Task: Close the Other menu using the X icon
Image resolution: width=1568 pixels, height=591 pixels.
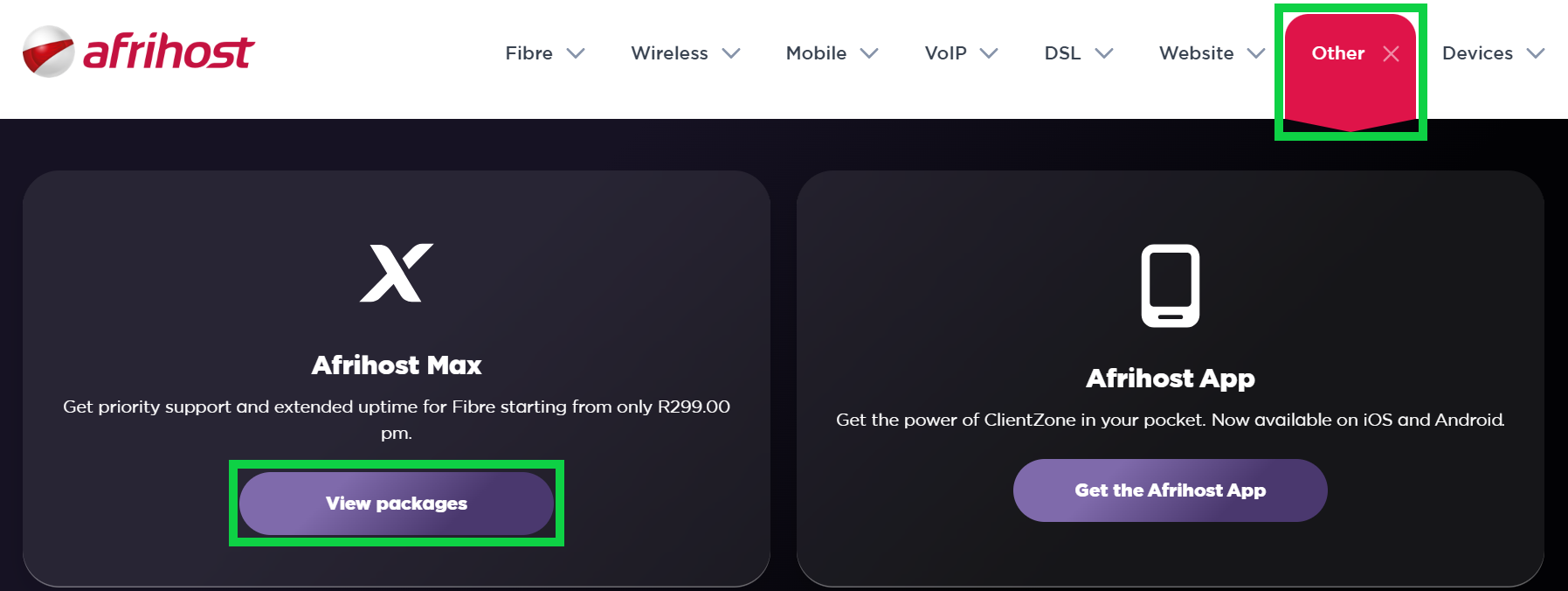Action: point(1391,54)
